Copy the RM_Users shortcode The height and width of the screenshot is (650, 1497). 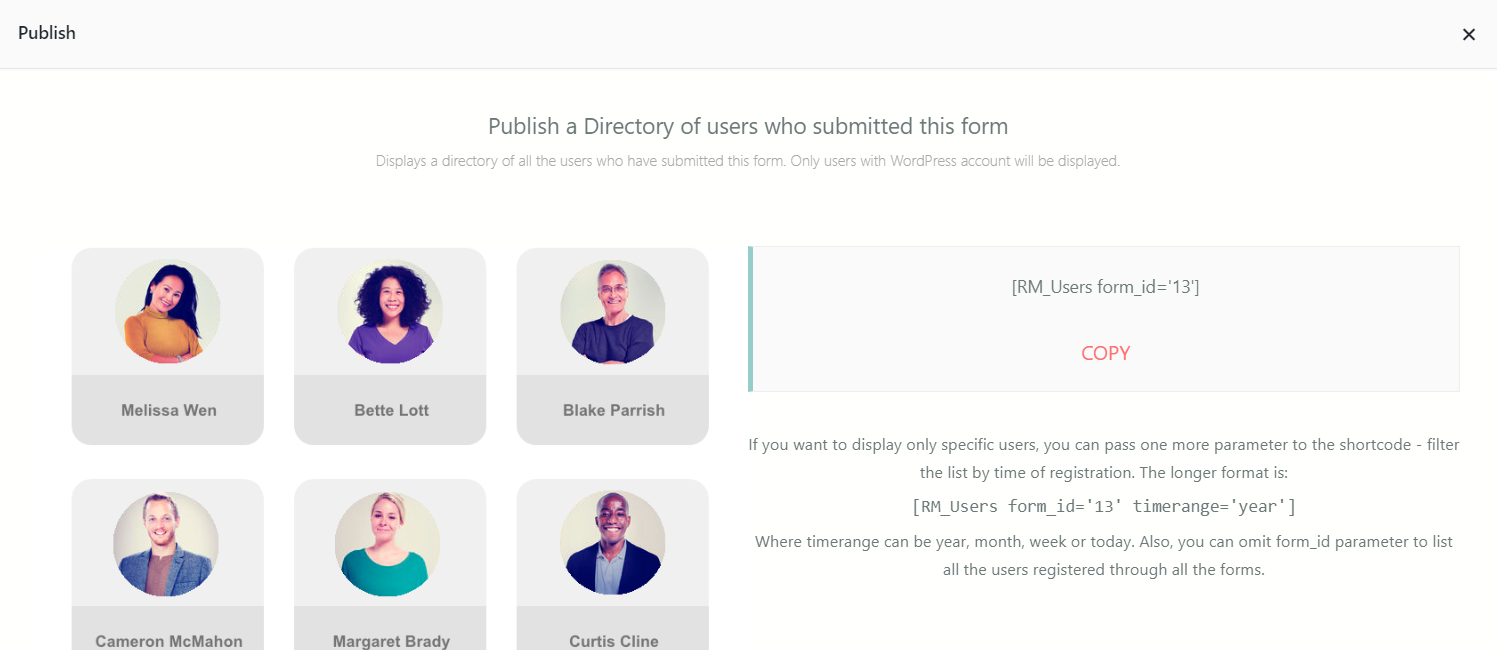point(1105,353)
